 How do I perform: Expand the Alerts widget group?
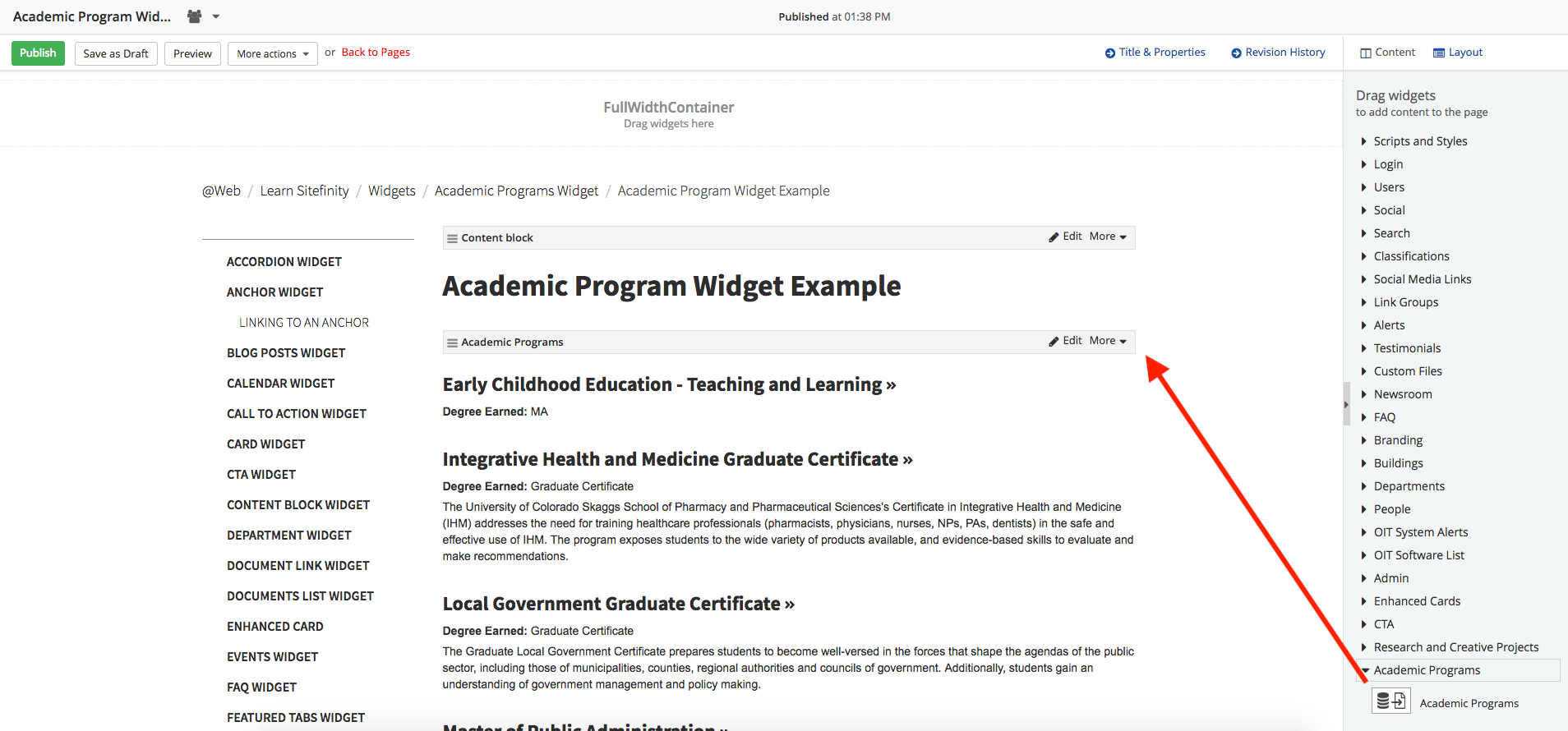1389,325
